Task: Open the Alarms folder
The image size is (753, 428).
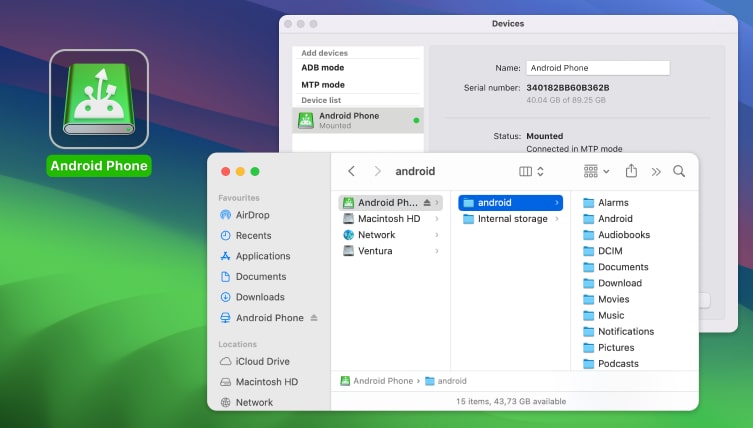Action: 606,203
